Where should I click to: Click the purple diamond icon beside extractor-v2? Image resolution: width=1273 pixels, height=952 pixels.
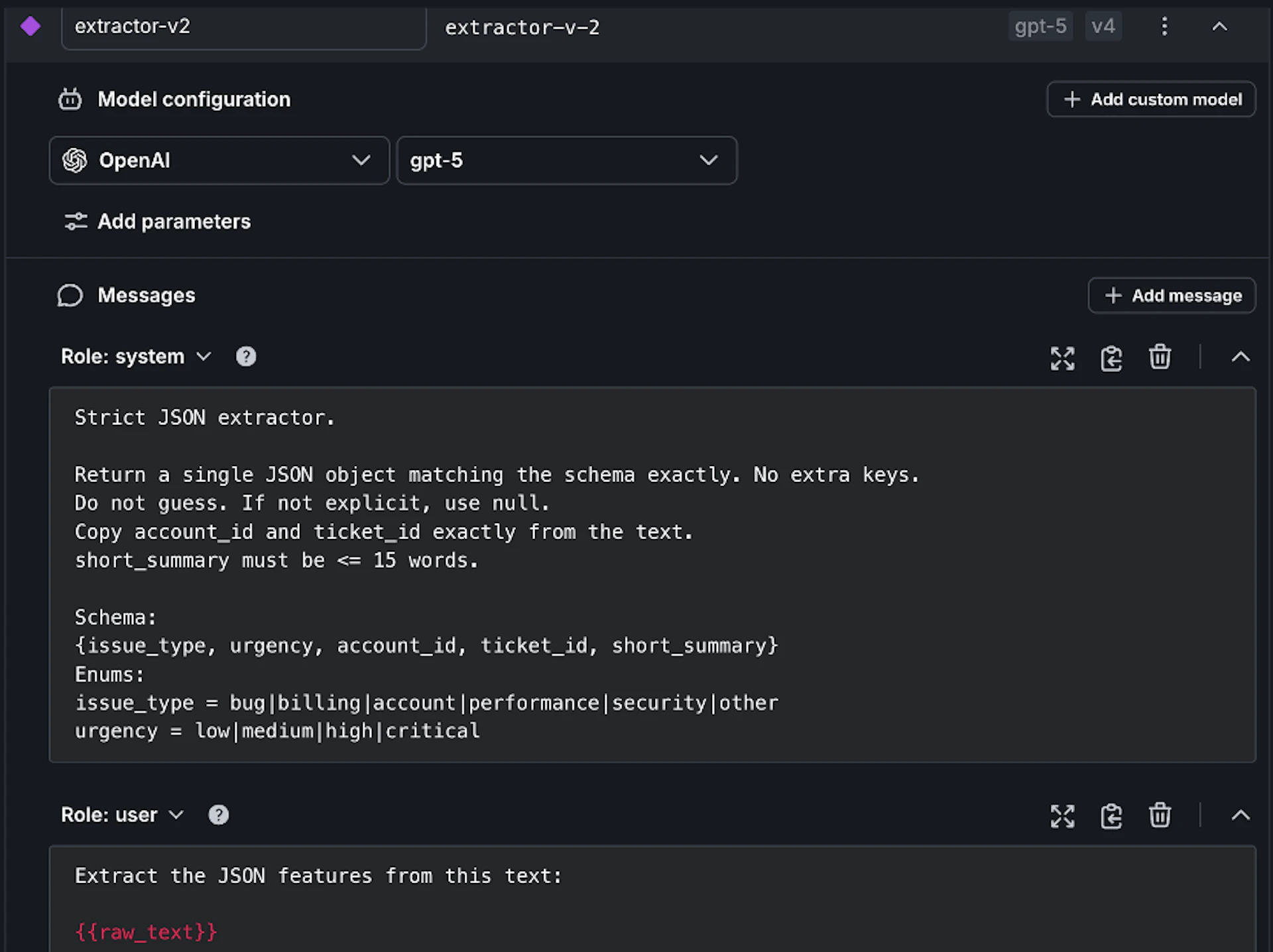pyautogui.click(x=30, y=27)
